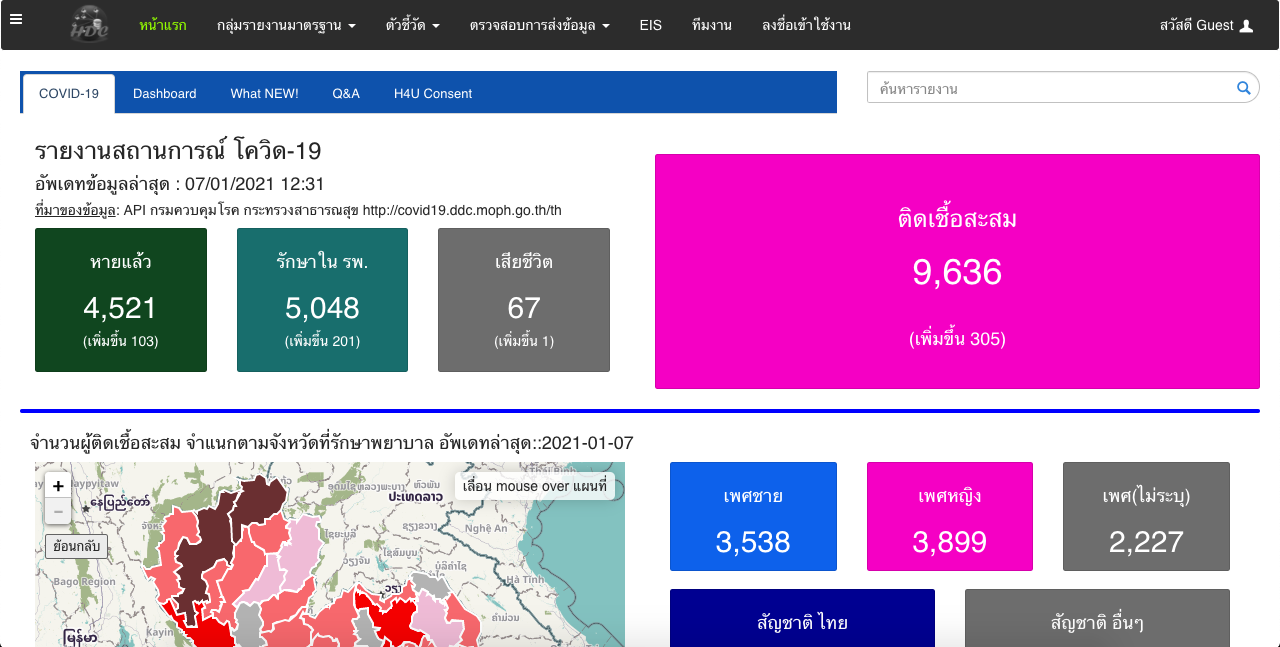Click the search magnifier icon

pos(1243,88)
